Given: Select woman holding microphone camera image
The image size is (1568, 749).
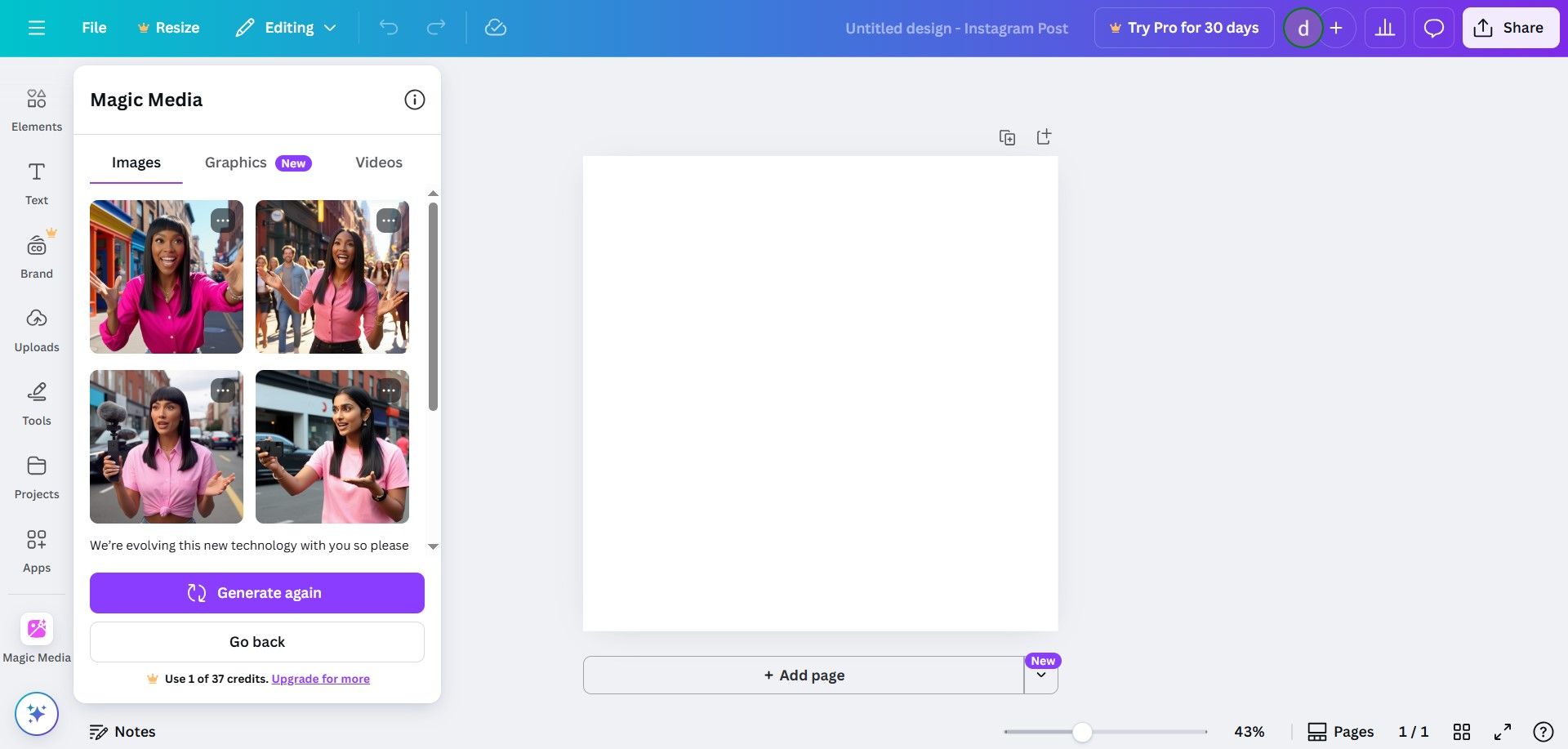Looking at the screenshot, I should 167,447.
